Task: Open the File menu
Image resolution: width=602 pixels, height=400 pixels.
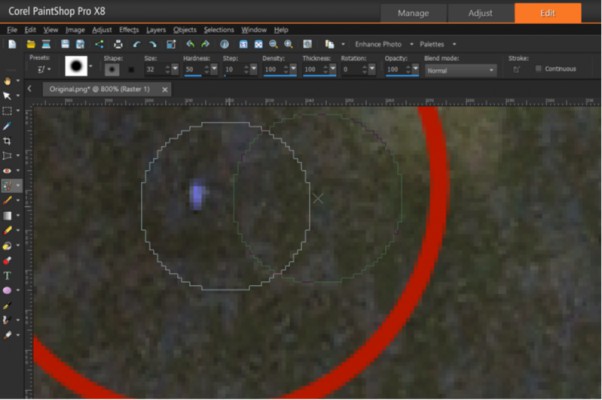Action: pos(12,30)
